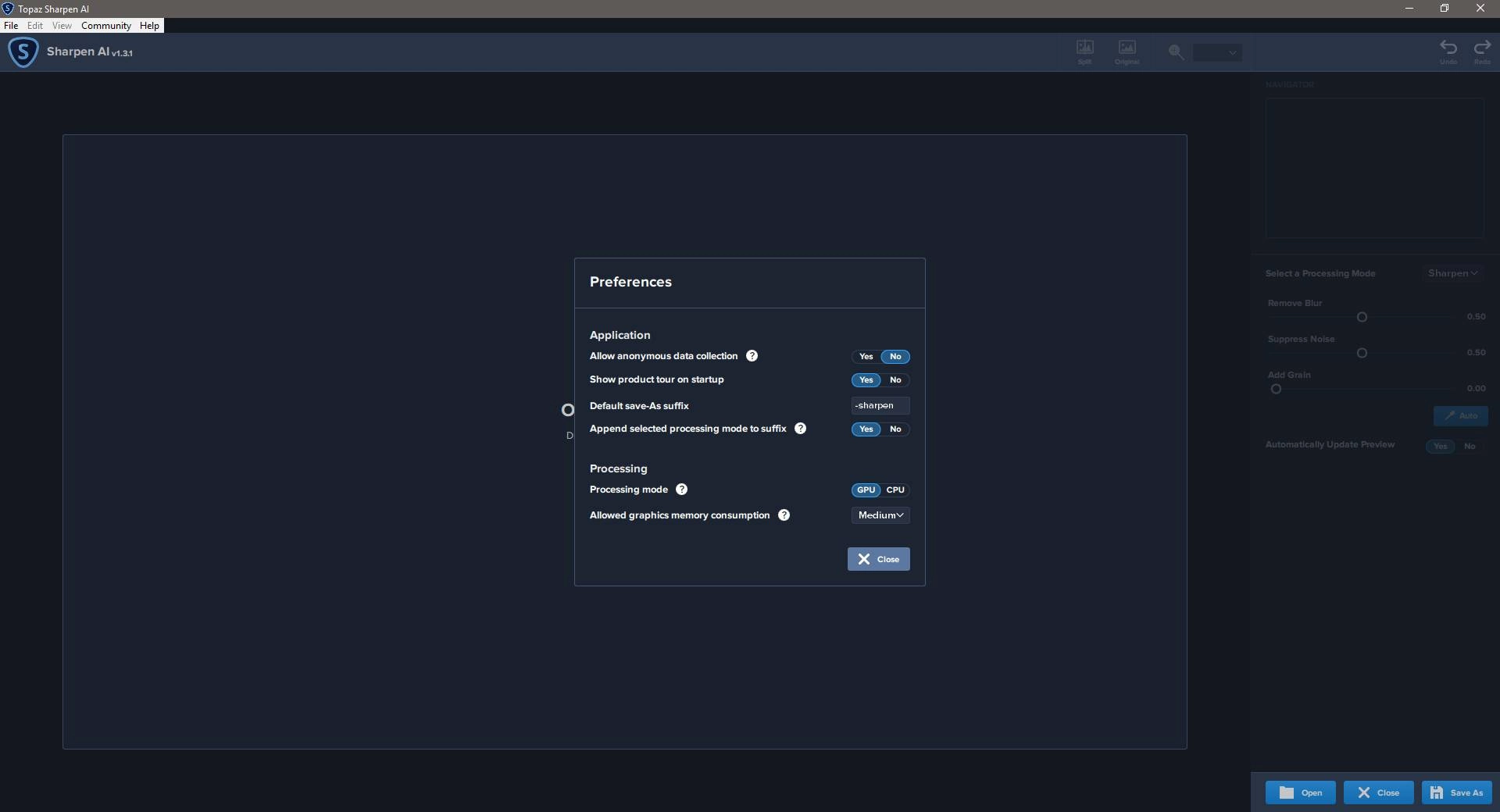Choose Yes for append processing mode suffix
The width and height of the screenshot is (1500, 812).
click(x=866, y=429)
